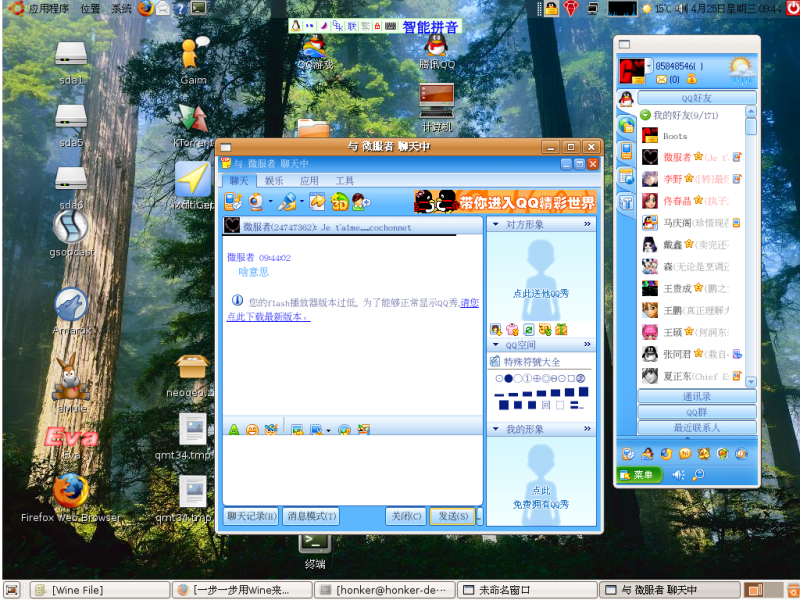Screen dimensions: 800x600
Task: Click the 关闭(C) button
Action: (406, 516)
